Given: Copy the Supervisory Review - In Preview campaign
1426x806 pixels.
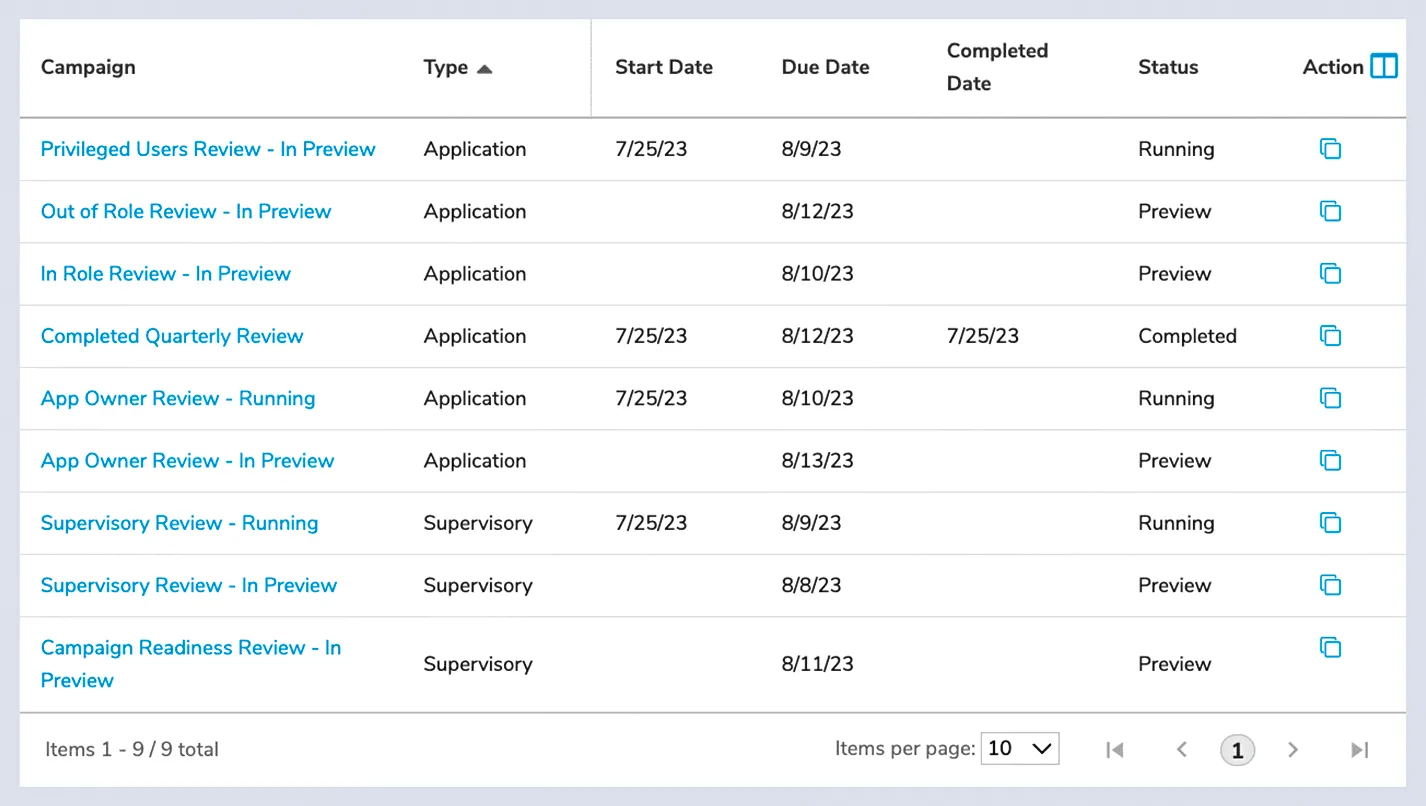Looking at the screenshot, I should tap(1330, 585).
